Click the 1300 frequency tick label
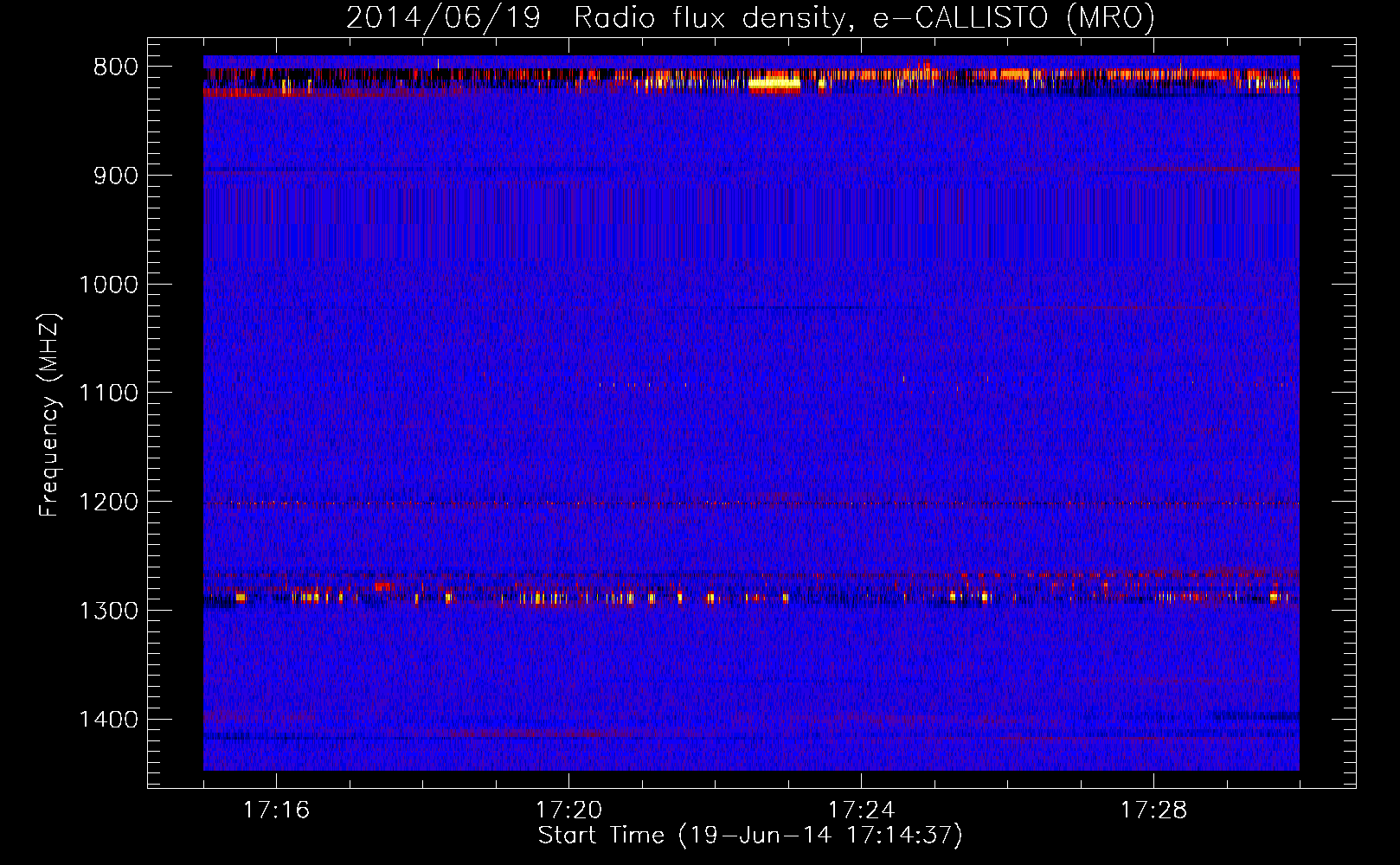 point(109,611)
